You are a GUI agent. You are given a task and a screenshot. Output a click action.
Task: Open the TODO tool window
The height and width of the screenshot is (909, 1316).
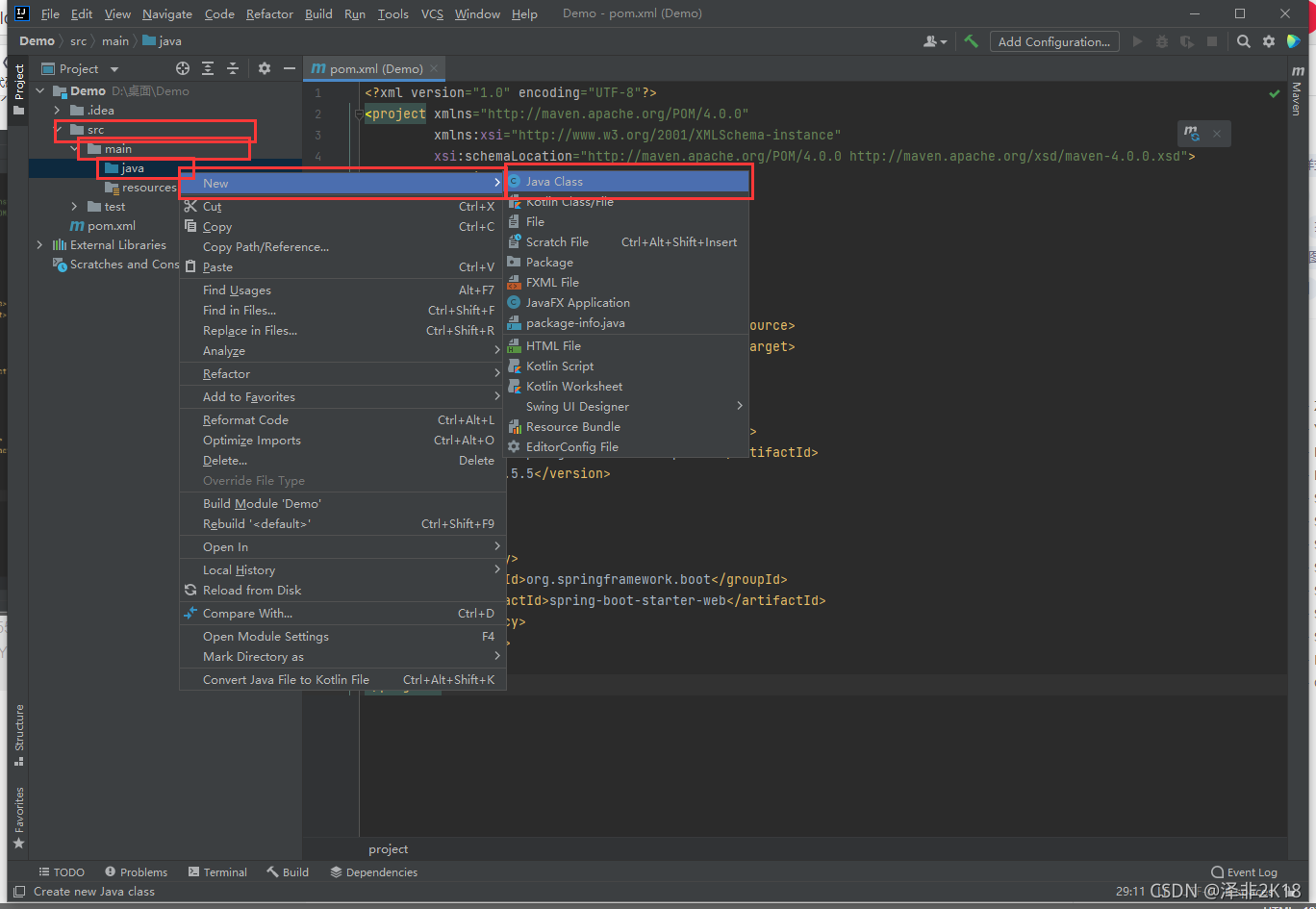[x=62, y=872]
